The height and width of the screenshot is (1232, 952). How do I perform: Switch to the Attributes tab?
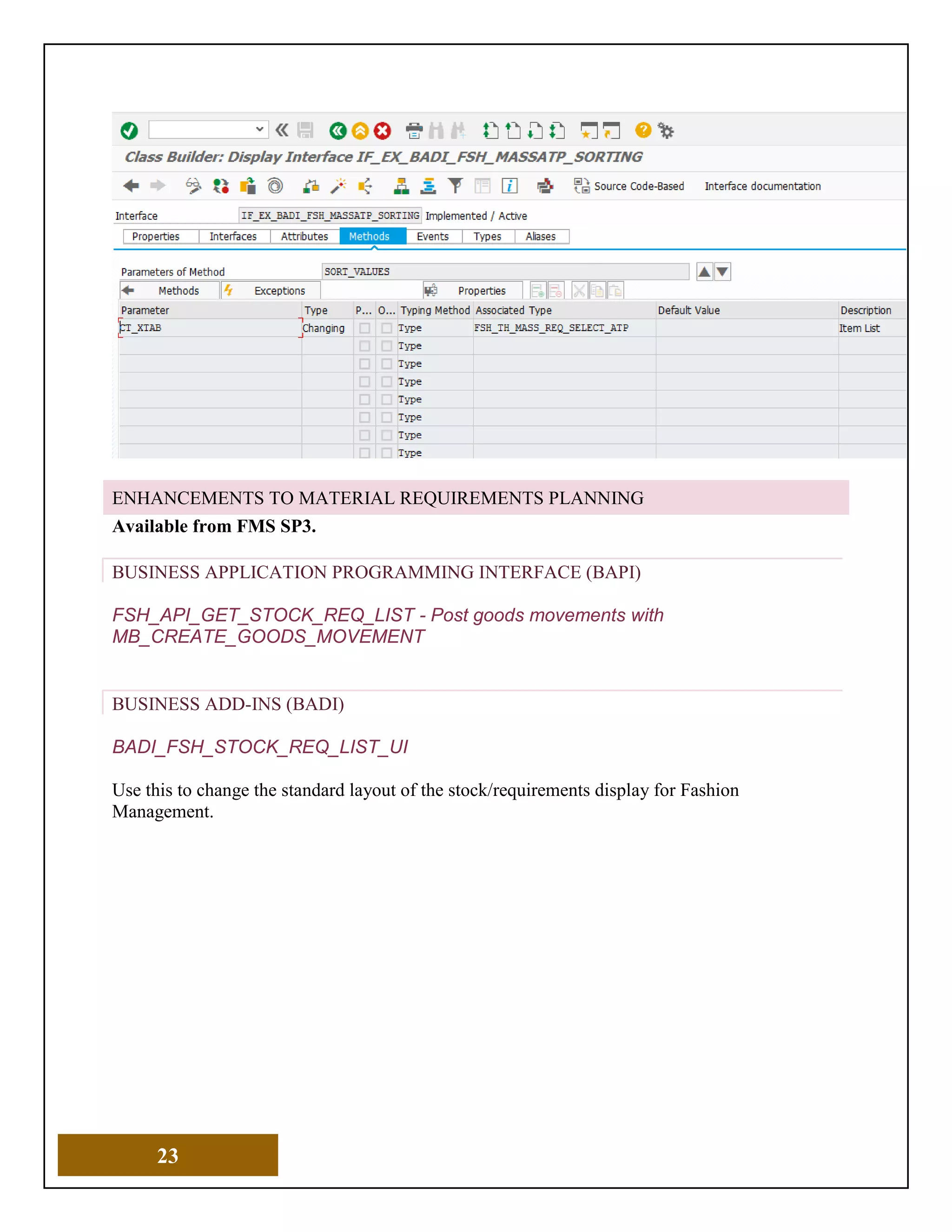pyautogui.click(x=304, y=236)
